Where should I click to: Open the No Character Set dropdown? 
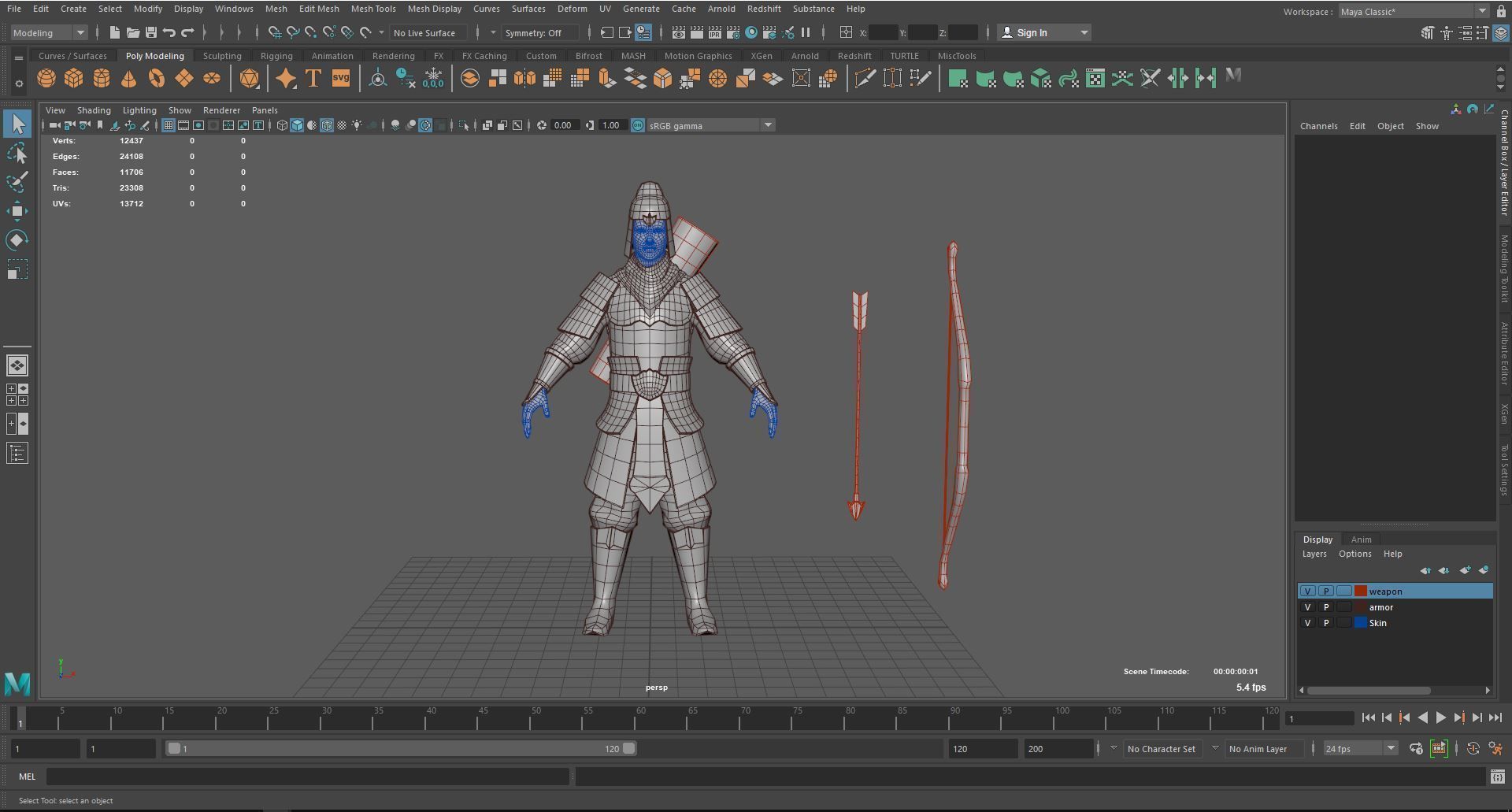(1162, 749)
